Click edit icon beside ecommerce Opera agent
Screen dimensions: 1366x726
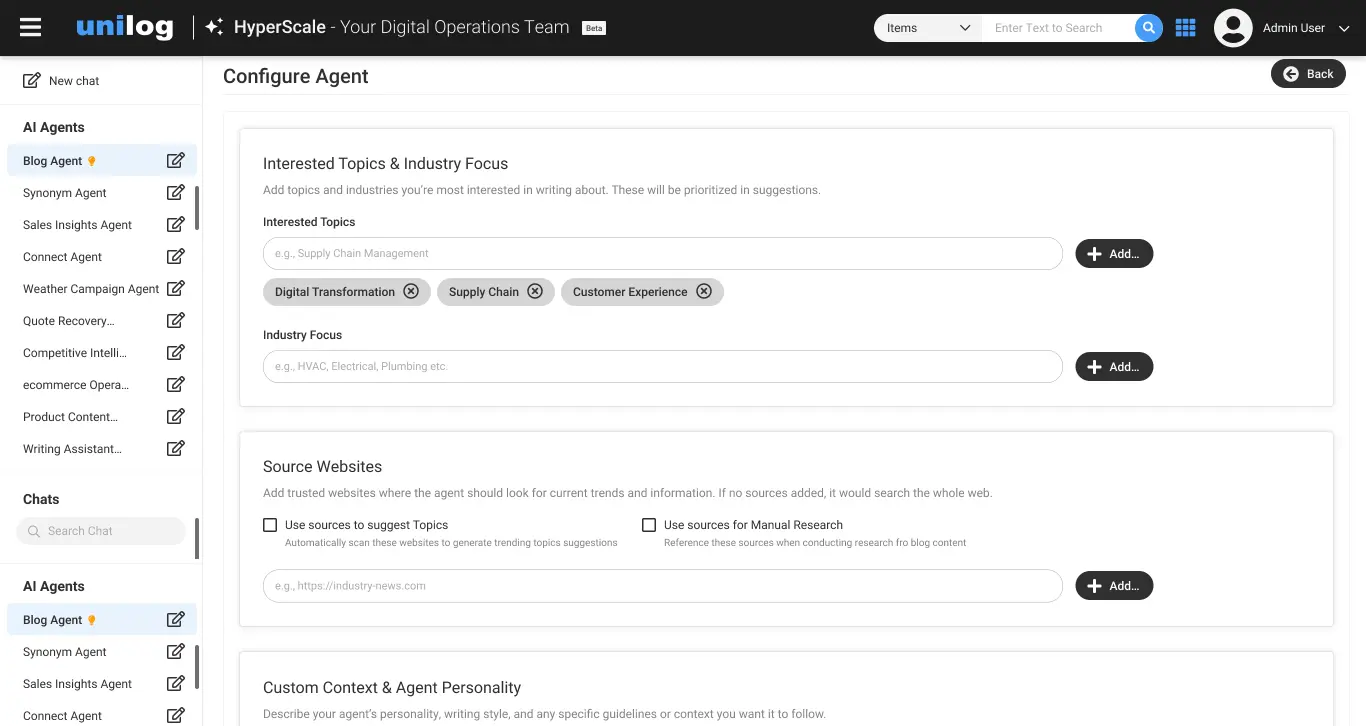tap(176, 385)
